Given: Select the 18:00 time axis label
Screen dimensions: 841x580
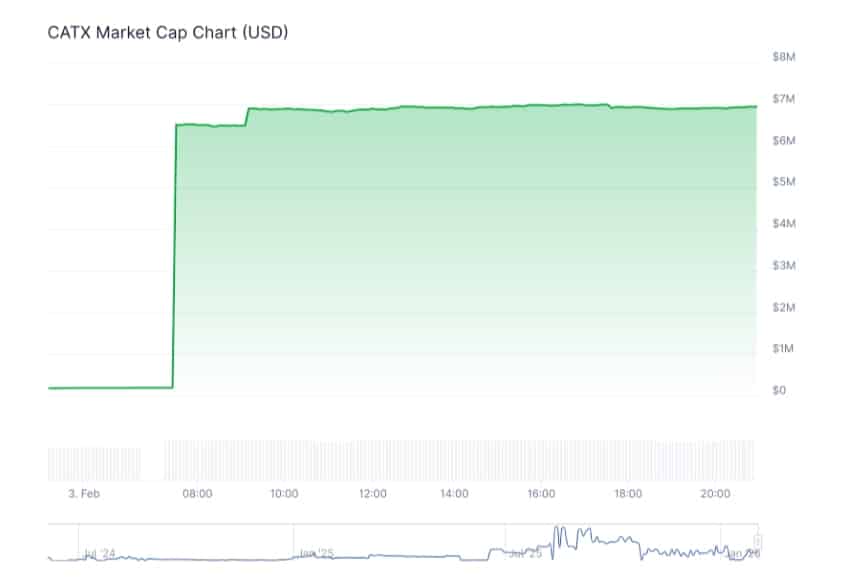Looking at the screenshot, I should tap(628, 494).
